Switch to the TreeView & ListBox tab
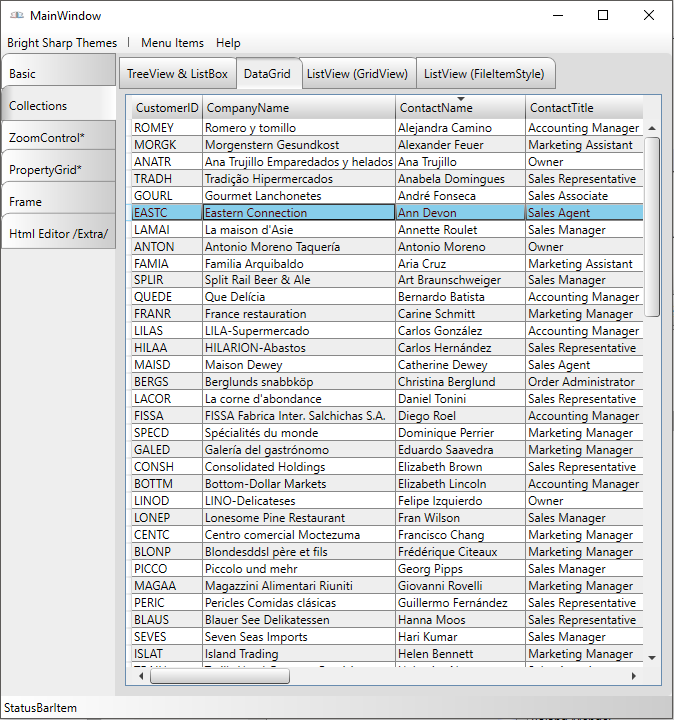This screenshot has height=720, width=674. pyautogui.click(x=177, y=74)
